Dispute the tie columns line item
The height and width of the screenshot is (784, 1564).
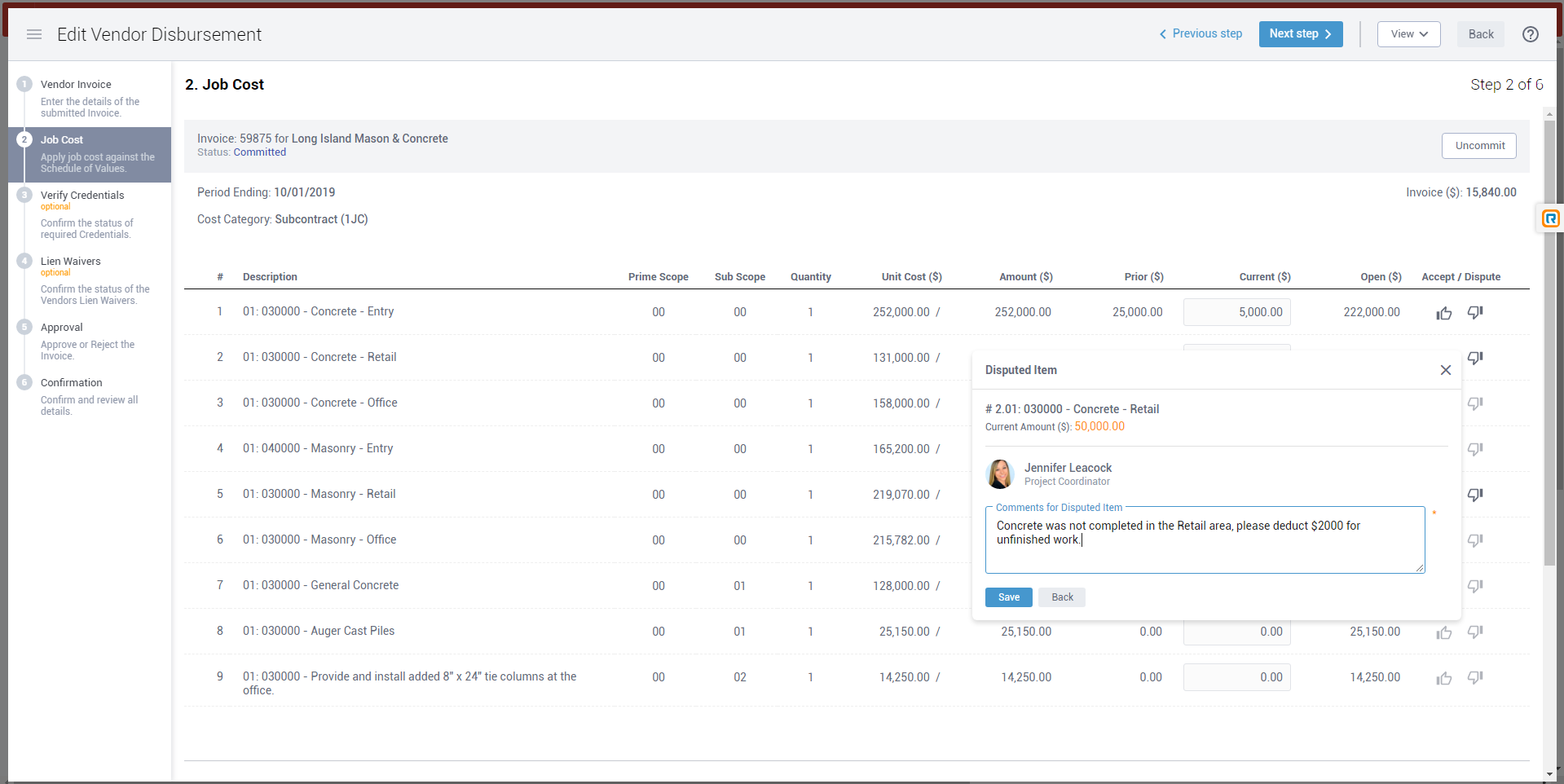pos(1474,678)
